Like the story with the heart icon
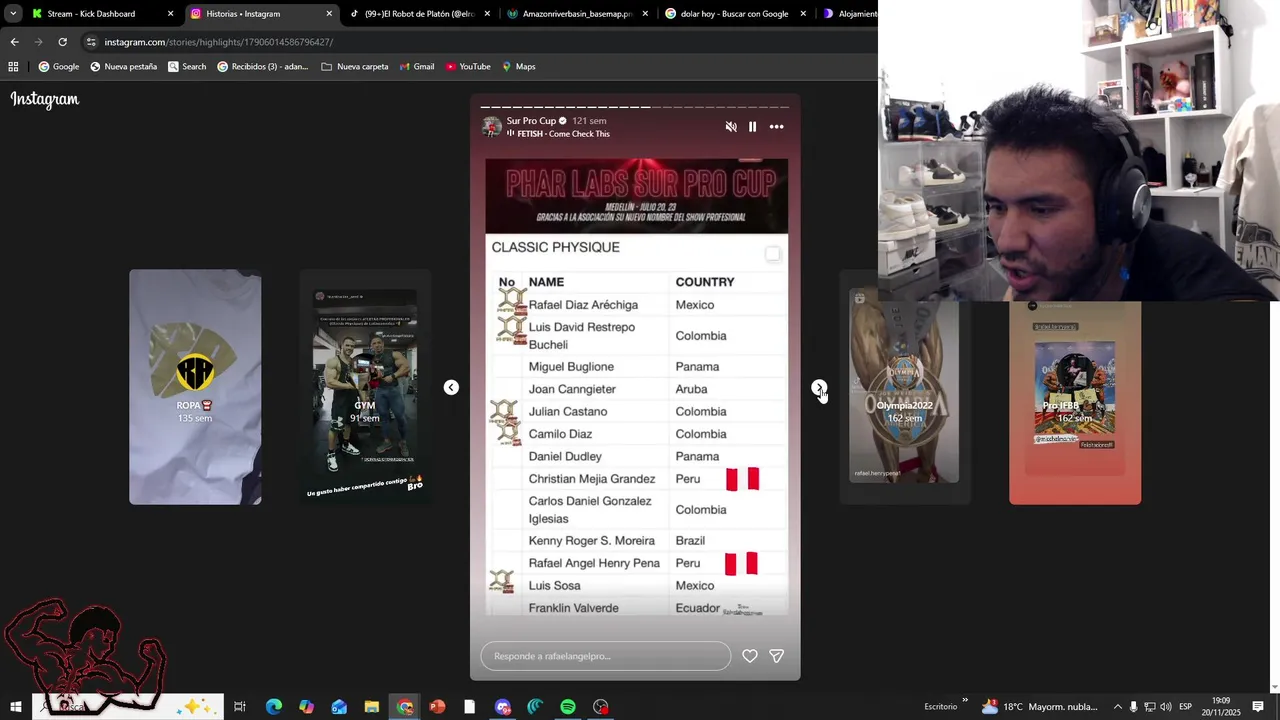The height and width of the screenshot is (720, 1280). 750,656
